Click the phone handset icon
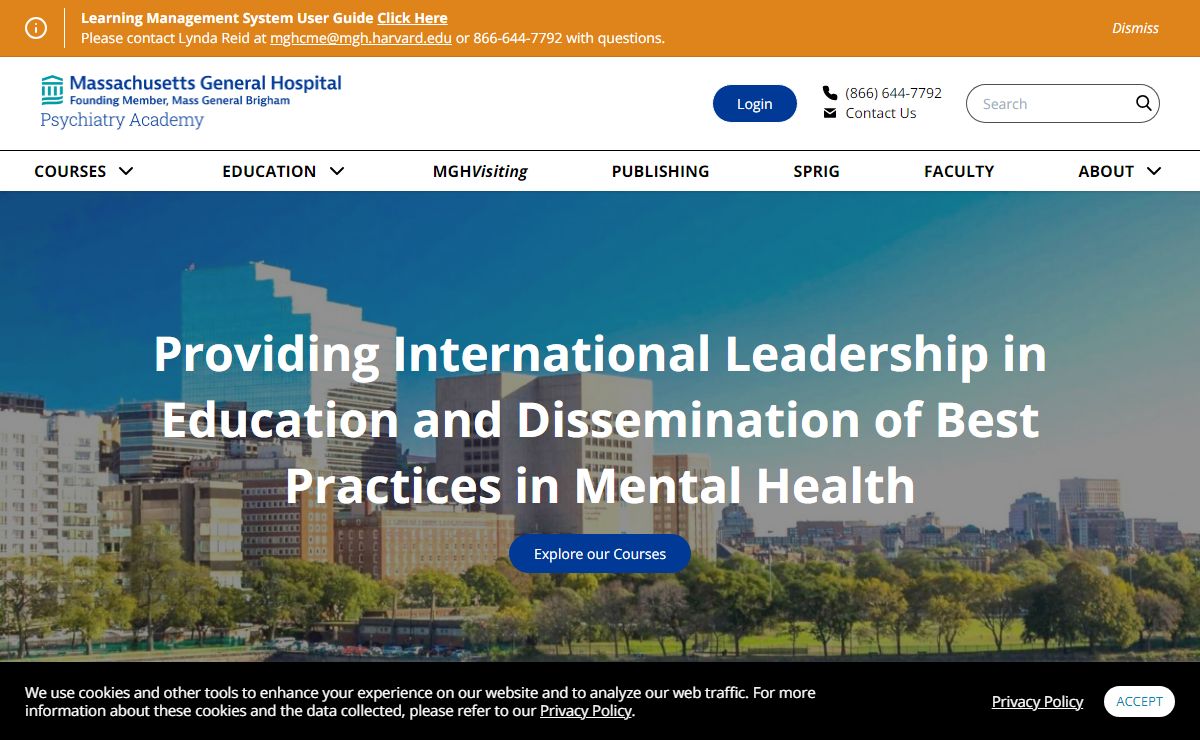1200x740 pixels. (830, 92)
